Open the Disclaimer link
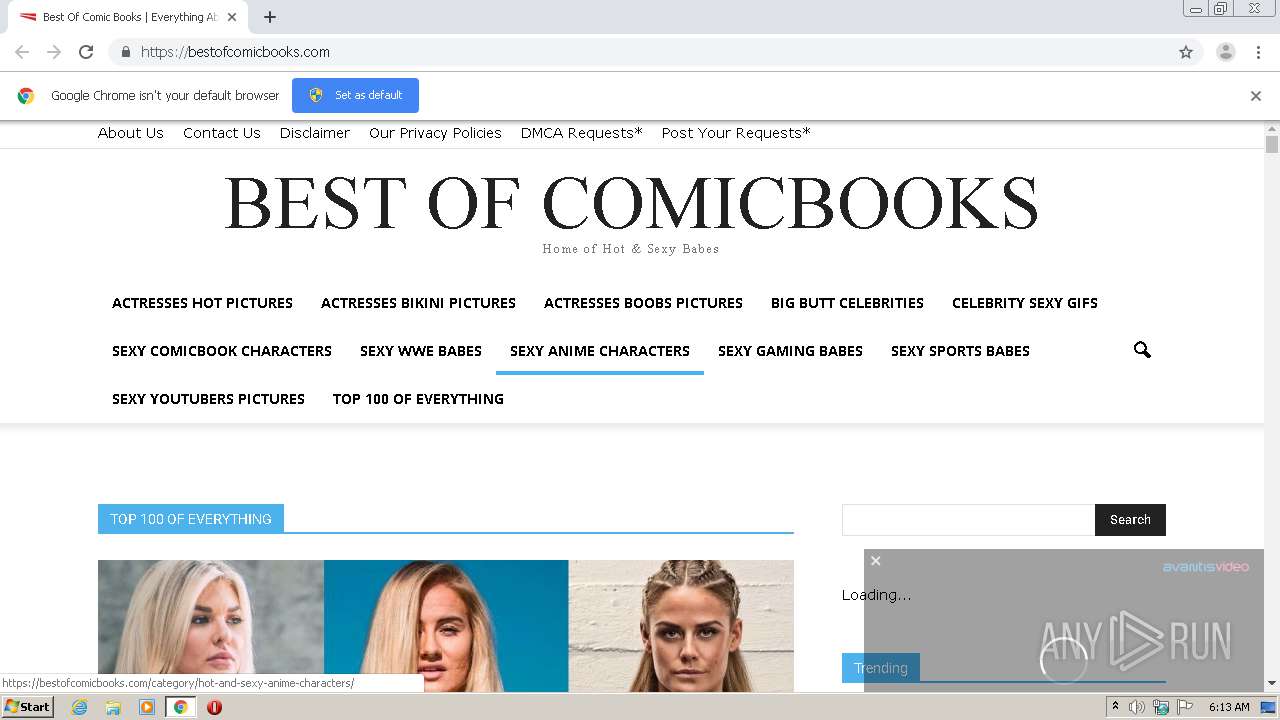 coord(315,133)
